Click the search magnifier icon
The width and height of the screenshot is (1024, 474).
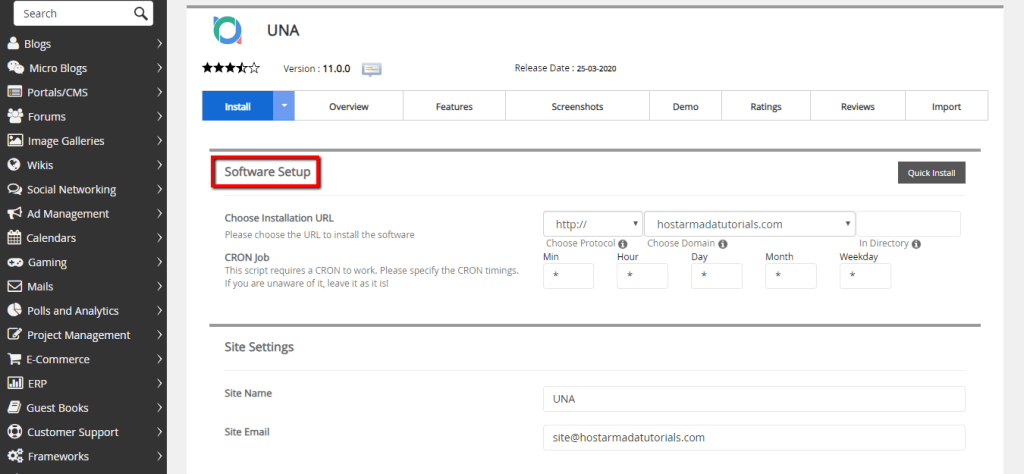click(x=140, y=14)
